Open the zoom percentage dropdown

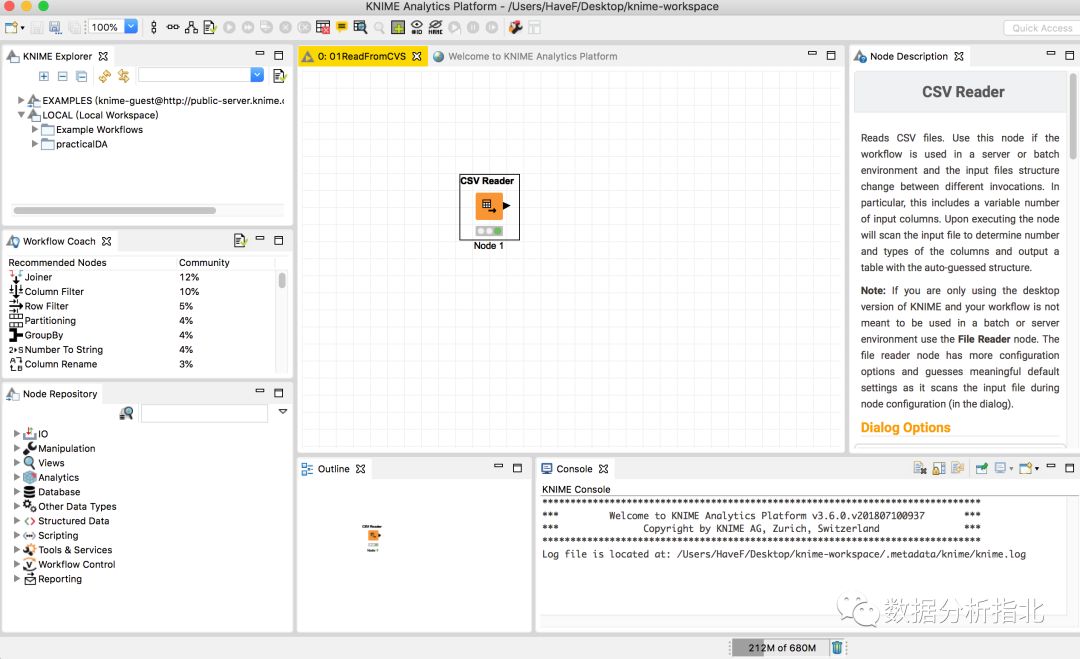point(131,27)
